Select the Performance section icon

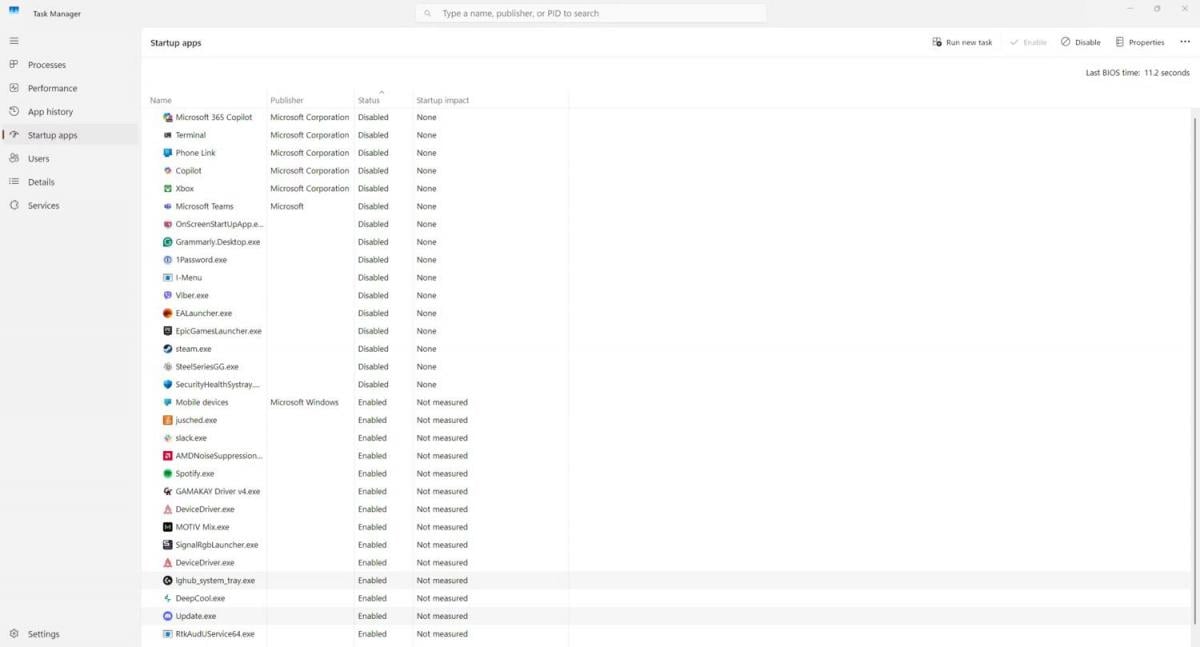14,88
